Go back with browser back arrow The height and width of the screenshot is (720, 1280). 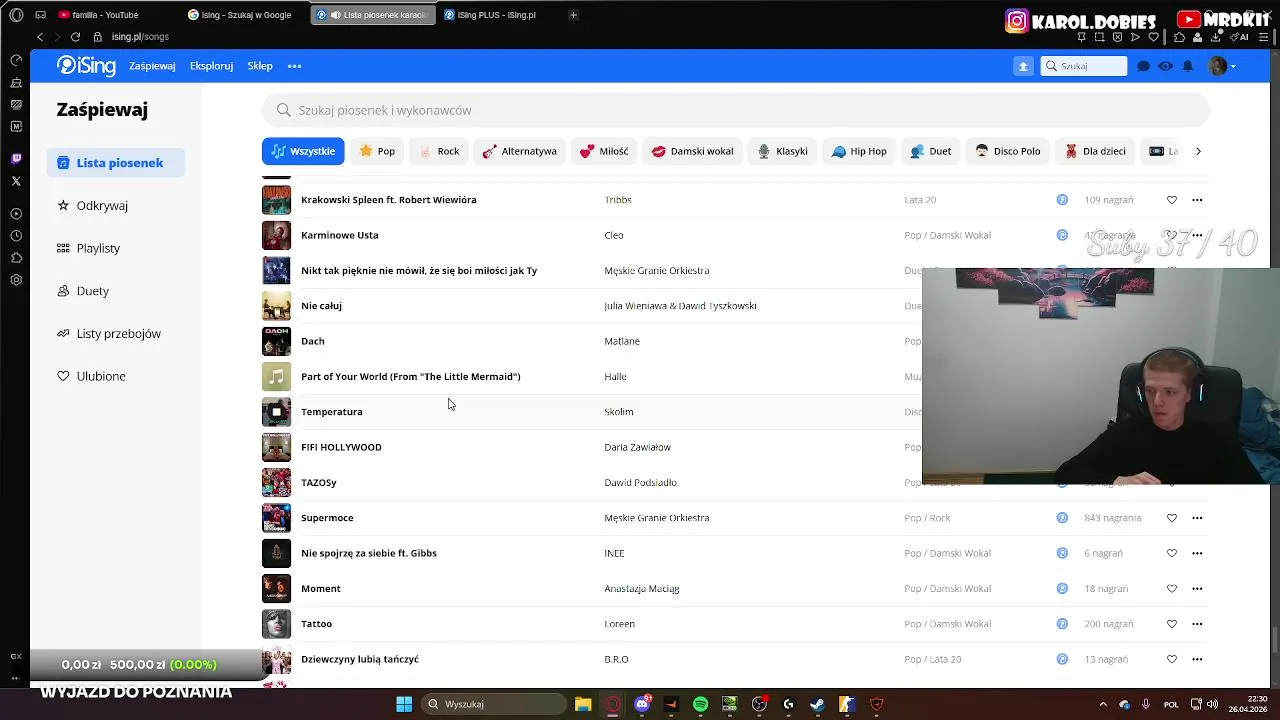tap(40, 37)
